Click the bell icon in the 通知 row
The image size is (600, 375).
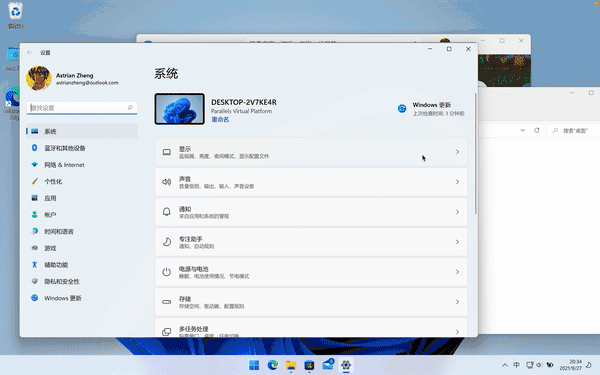[x=166, y=212]
